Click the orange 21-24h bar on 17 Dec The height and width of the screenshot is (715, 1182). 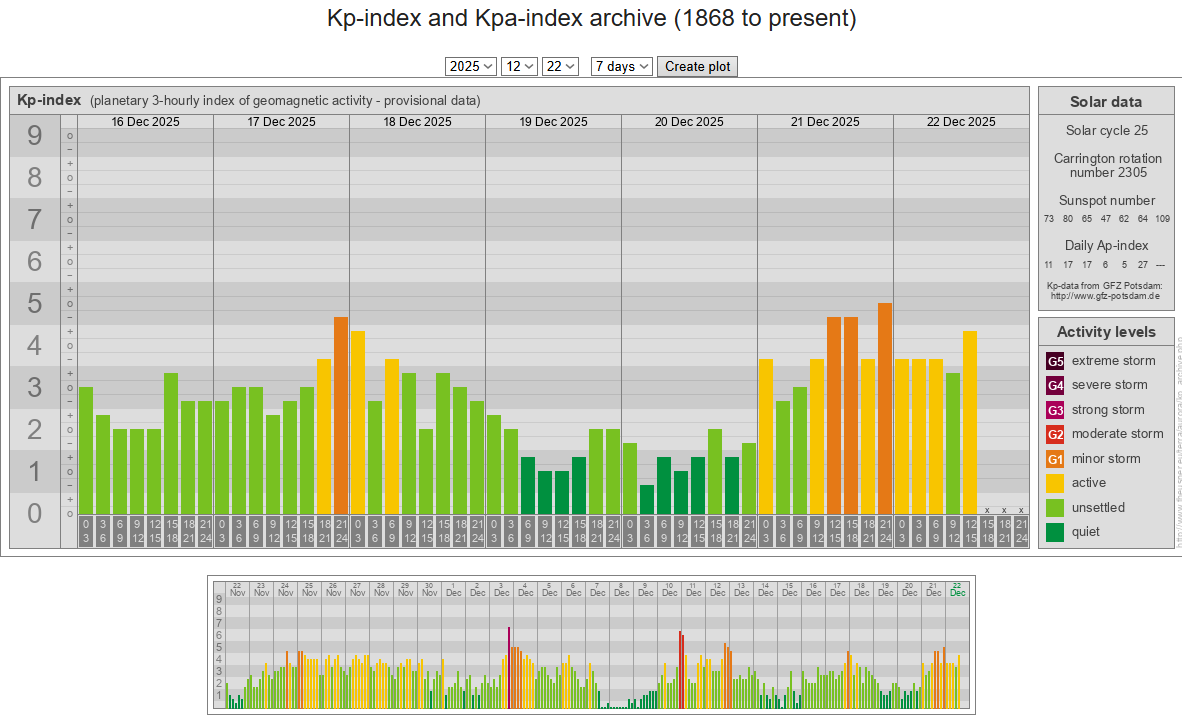pos(341,416)
